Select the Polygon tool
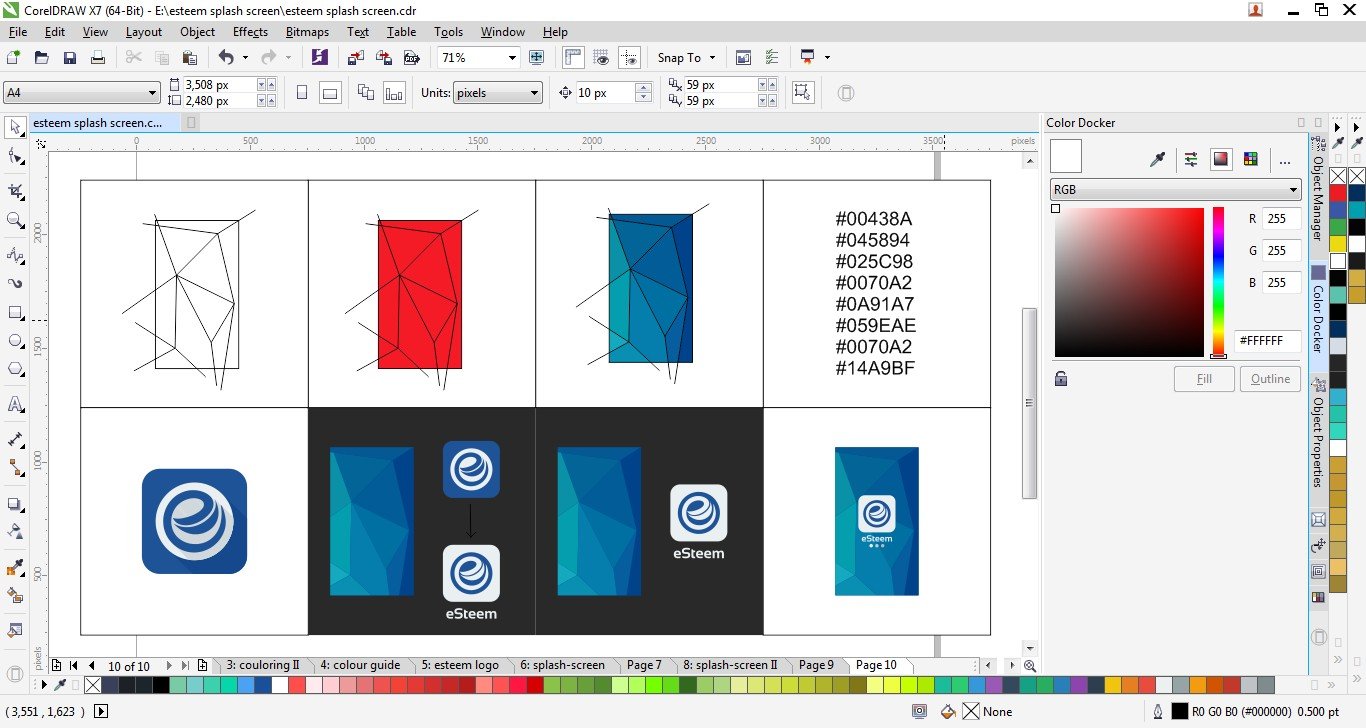 15,369
